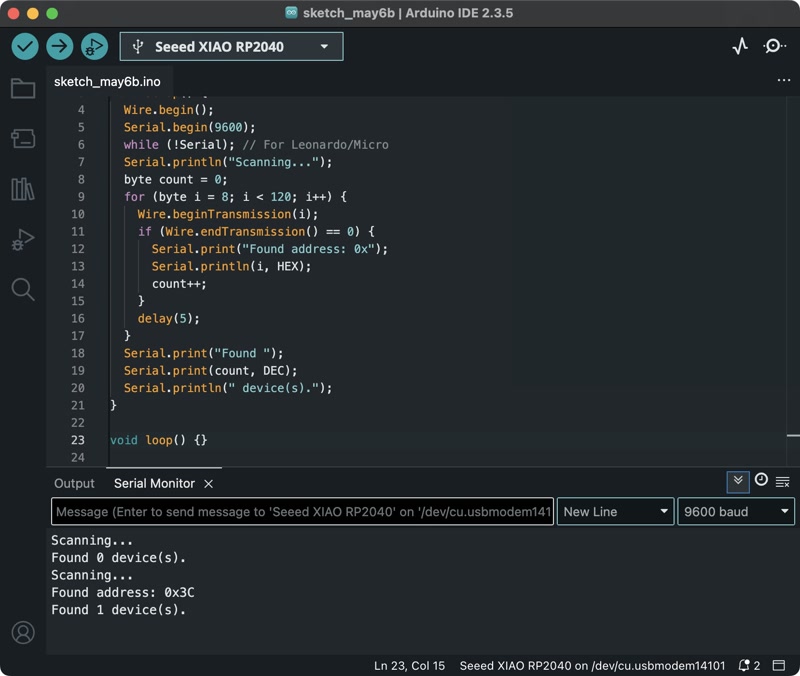Click line number 23 in the gutter

pos(78,440)
